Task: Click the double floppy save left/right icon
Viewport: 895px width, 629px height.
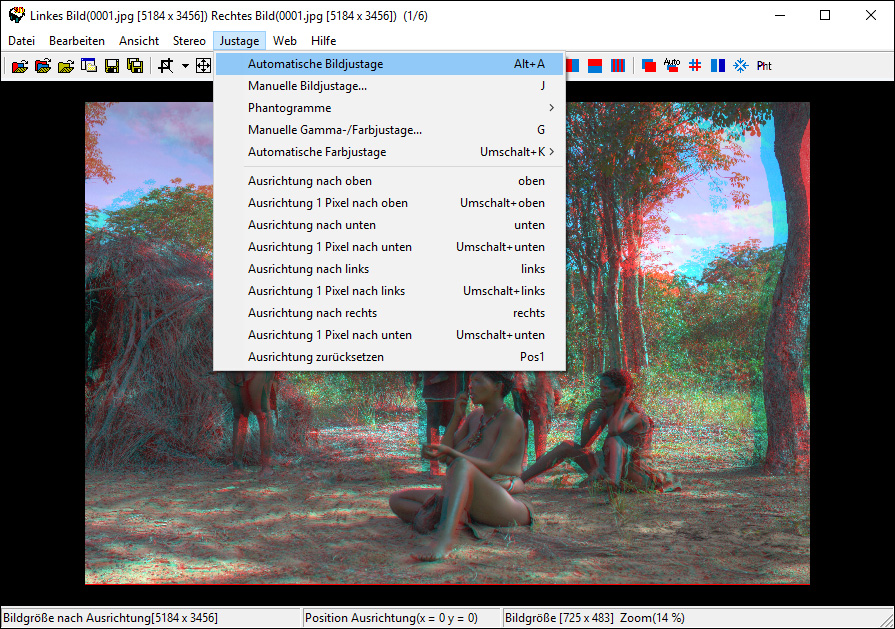Action: pyautogui.click(x=135, y=66)
